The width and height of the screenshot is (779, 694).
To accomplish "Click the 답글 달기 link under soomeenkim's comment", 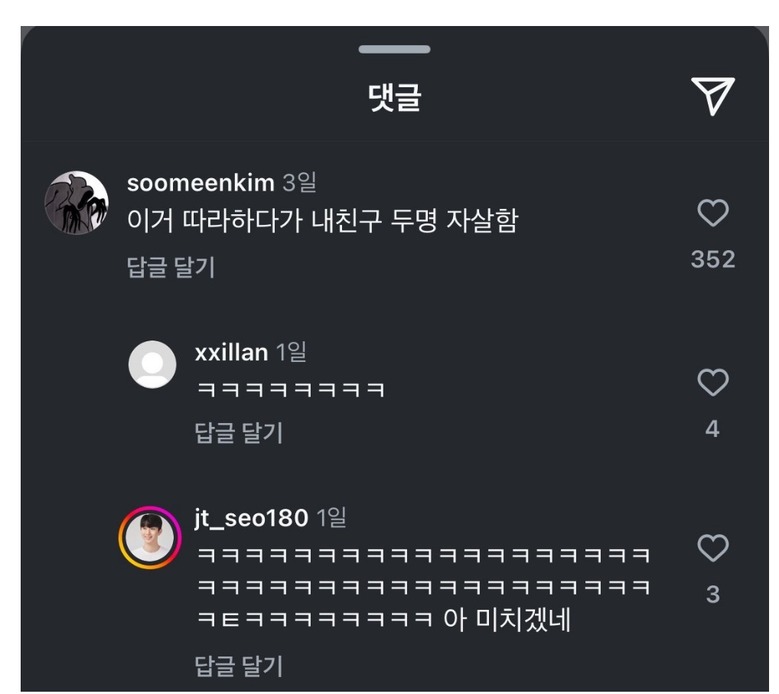I will (x=171, y=267).
